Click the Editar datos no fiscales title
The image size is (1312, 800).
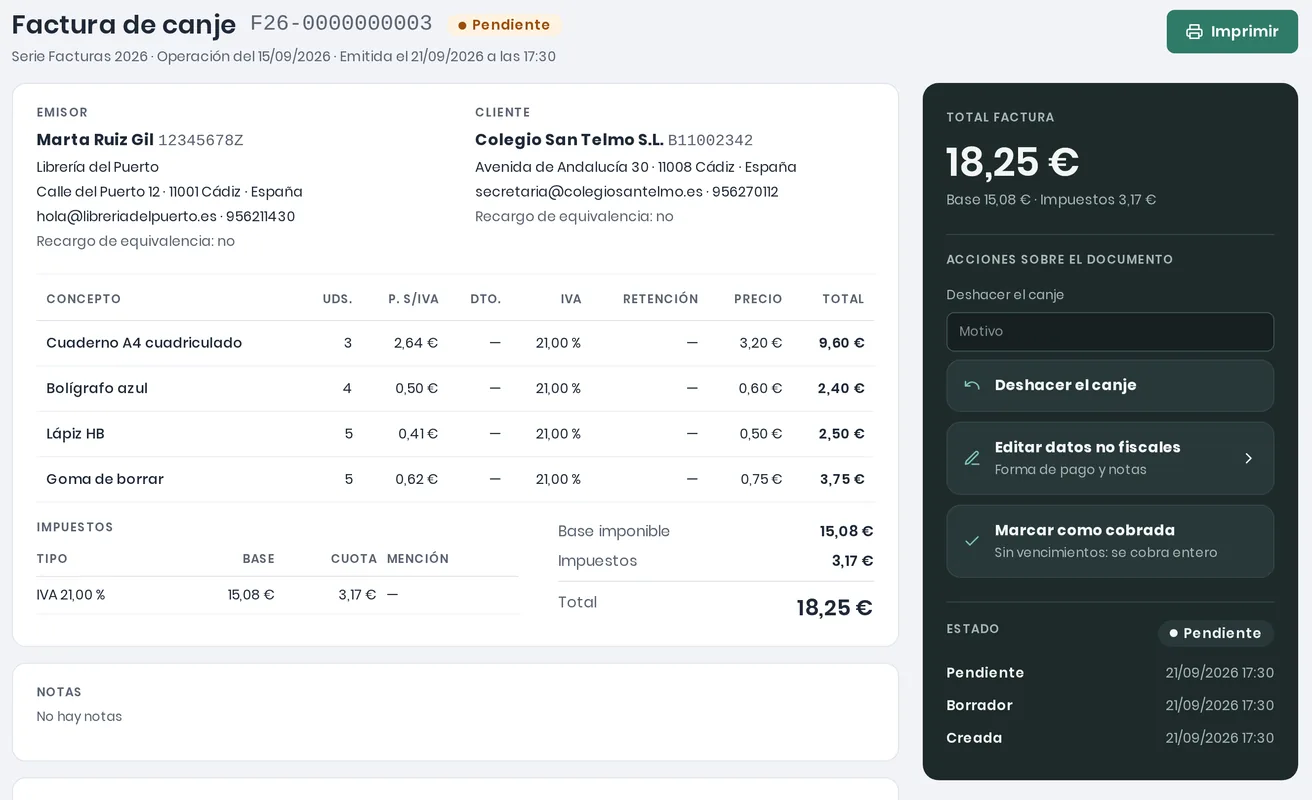coord(1087,447)
